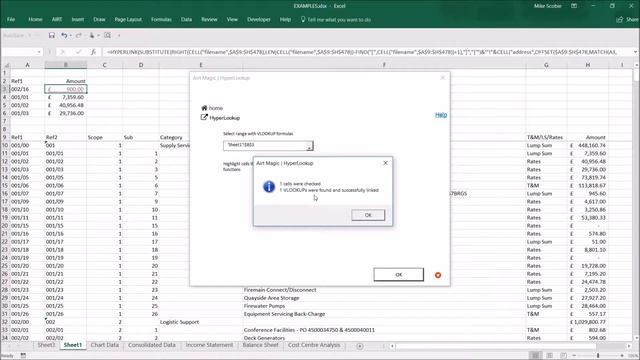Switch to Consolidated Data sheet tab

tap(151, 345)
